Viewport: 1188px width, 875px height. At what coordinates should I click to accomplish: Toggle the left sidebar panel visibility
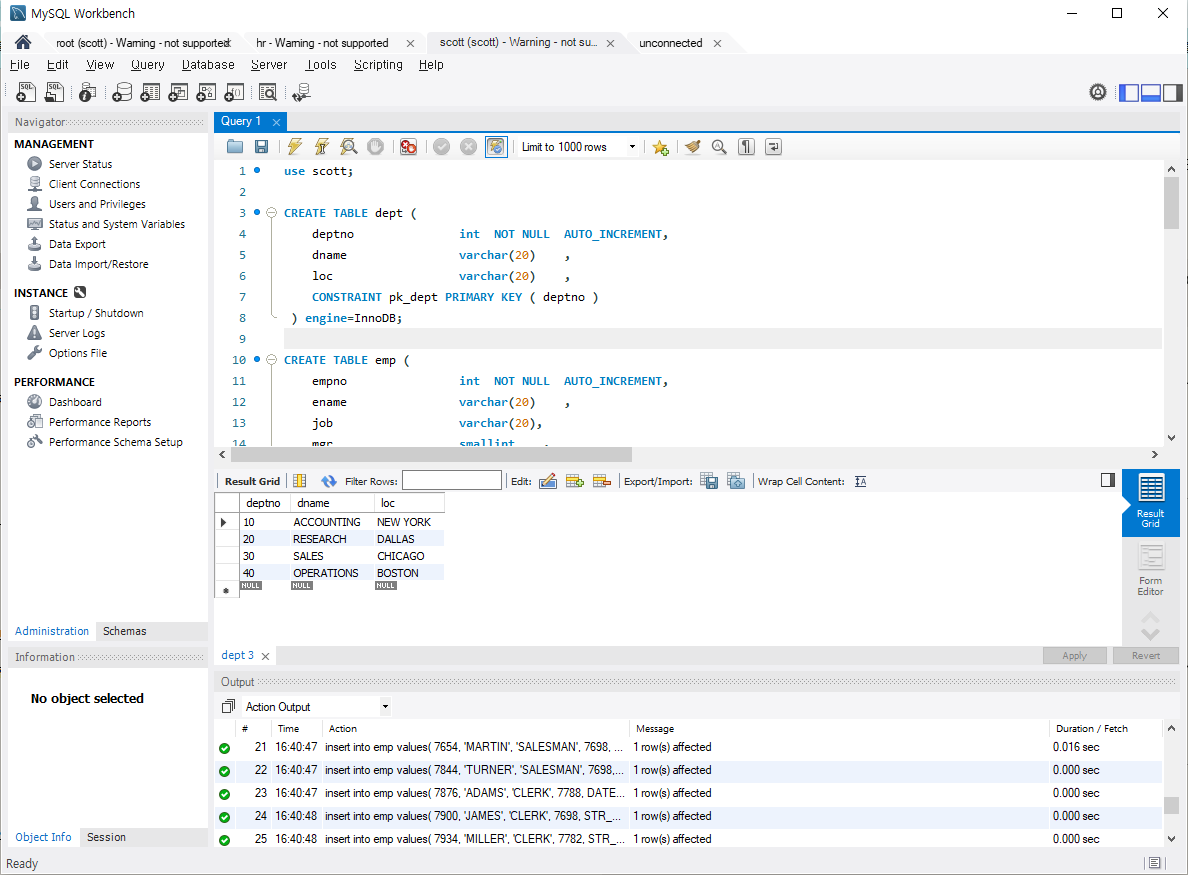[1130, 92]
